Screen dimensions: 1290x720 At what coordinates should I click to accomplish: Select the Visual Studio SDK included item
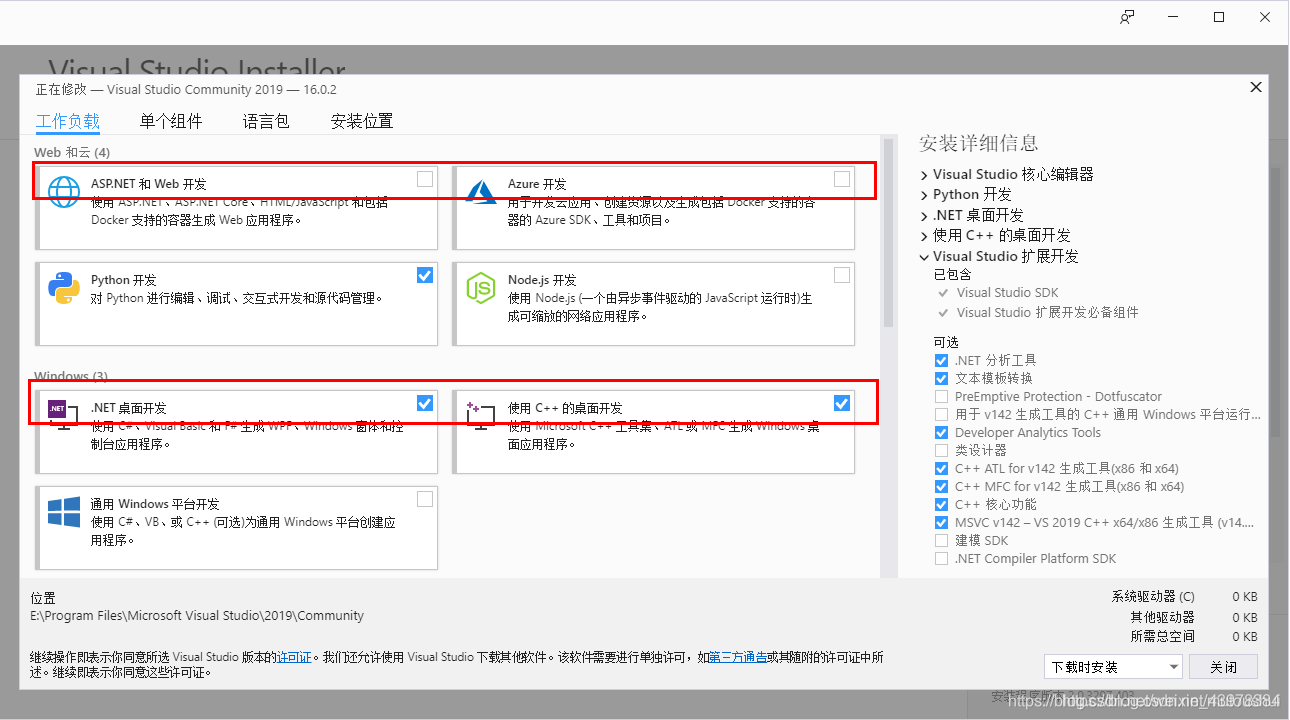point(1007,293)
